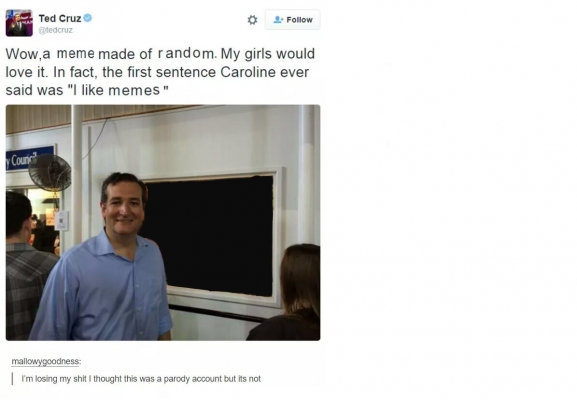Open the mallowygoodness username link

pyautogui.click(x=45, y=361)
